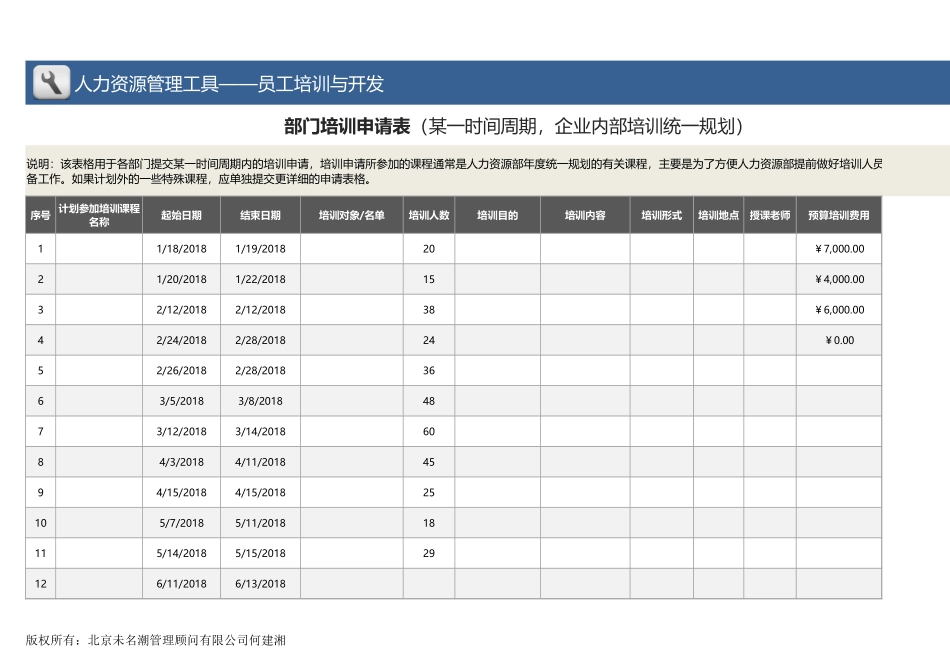Click start date cell 5/7/2018
This screenshot has width=950, height=672.
[181, 523]
